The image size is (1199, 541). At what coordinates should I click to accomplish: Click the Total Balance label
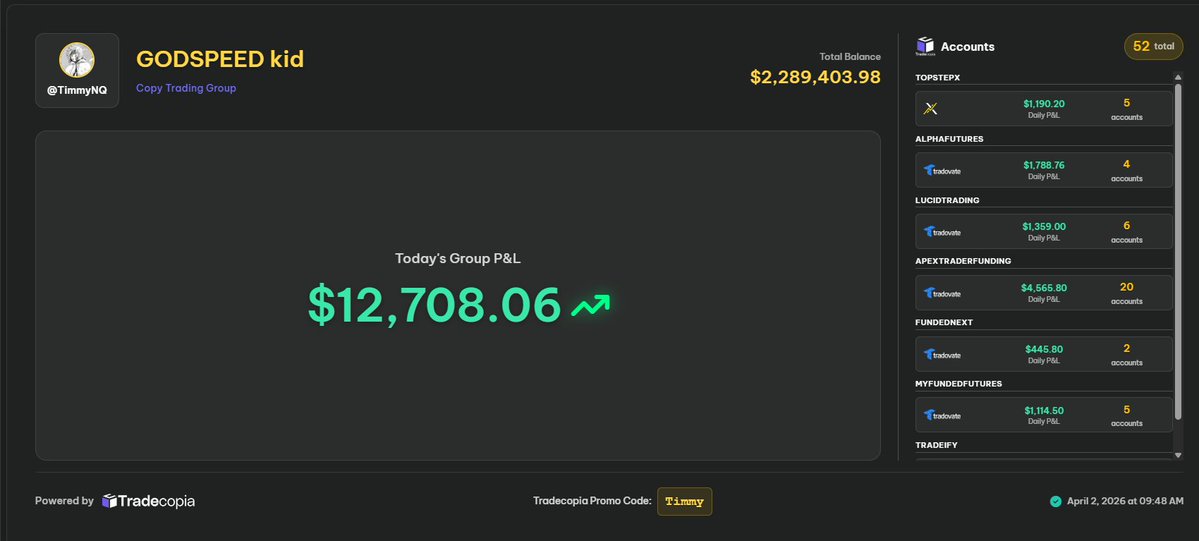[x=850, y=57]
